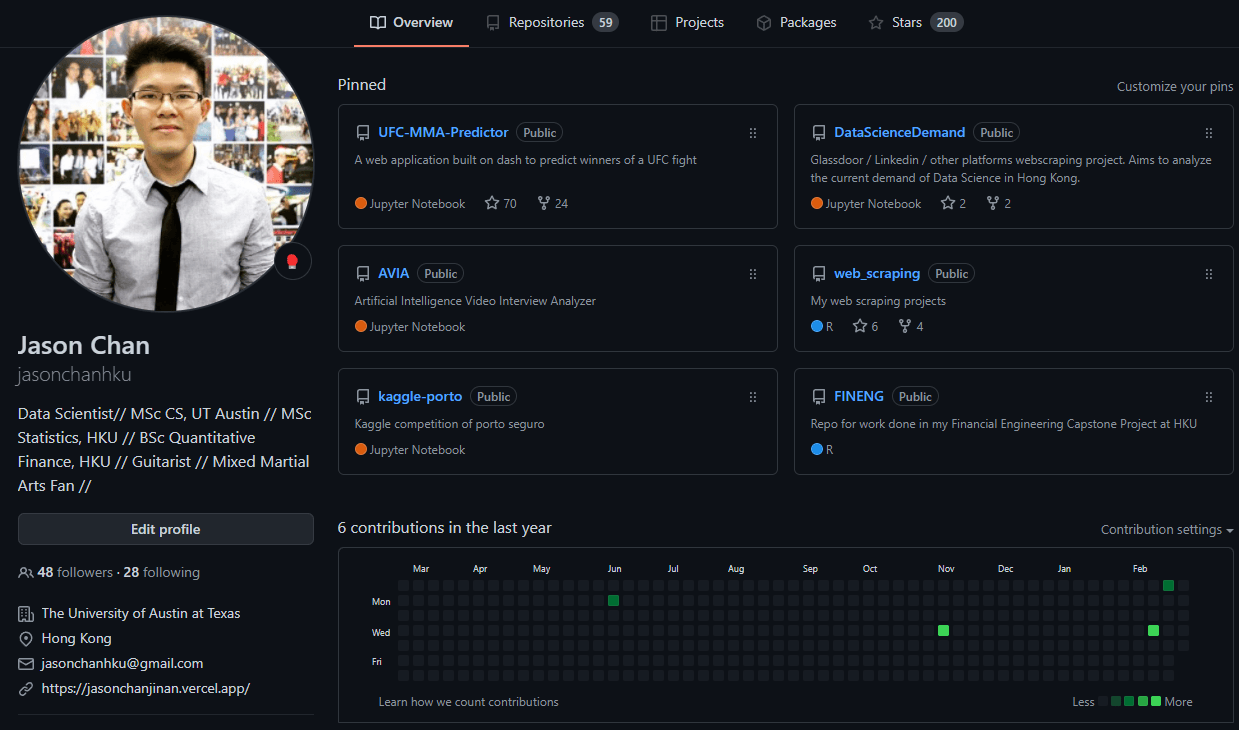Image resolution: width=1239 pixels, height=730 pixels.
Task: Click the Edit profile button
Action: (166, 529)
